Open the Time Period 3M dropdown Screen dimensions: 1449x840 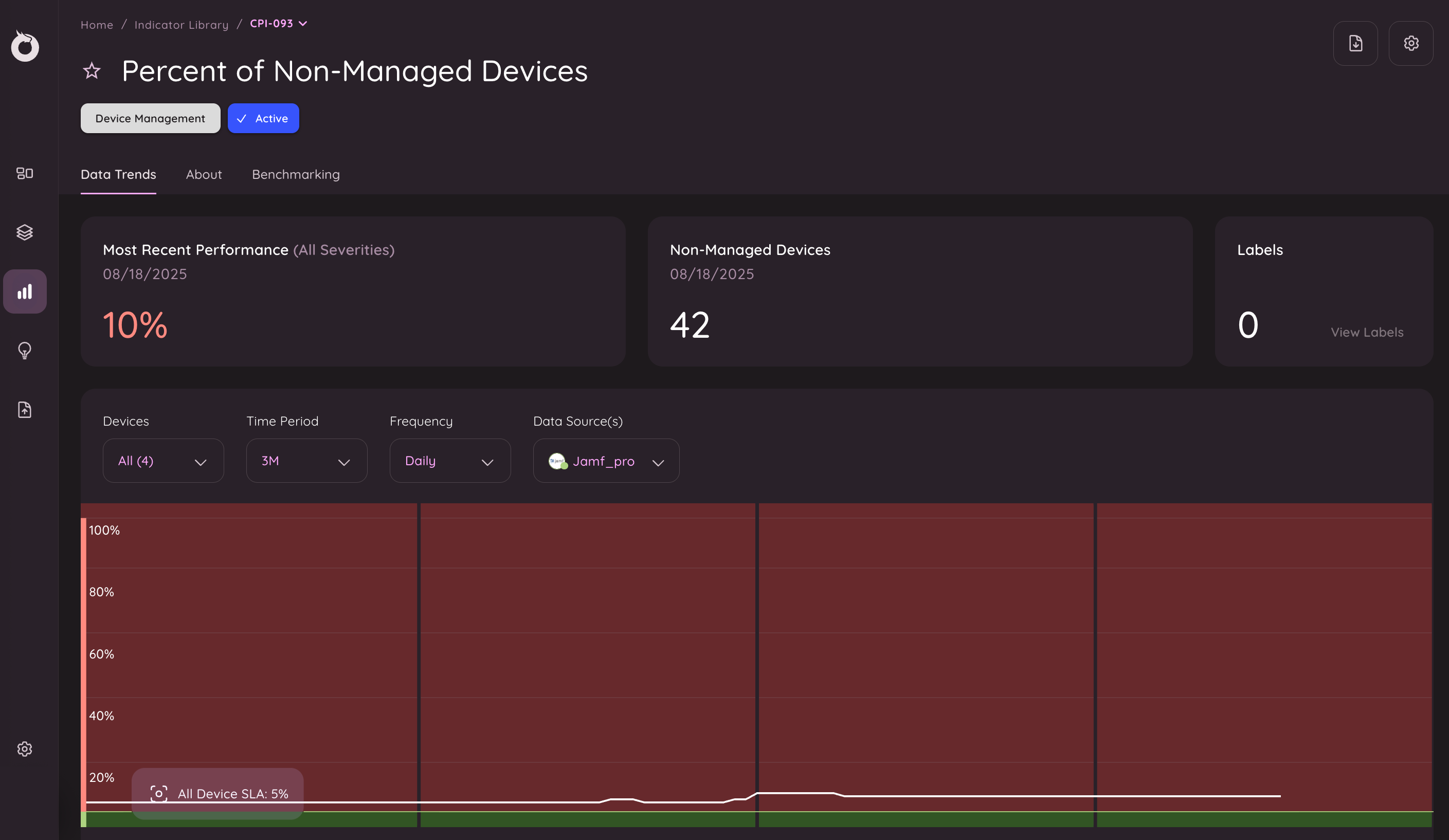(306, 461)
